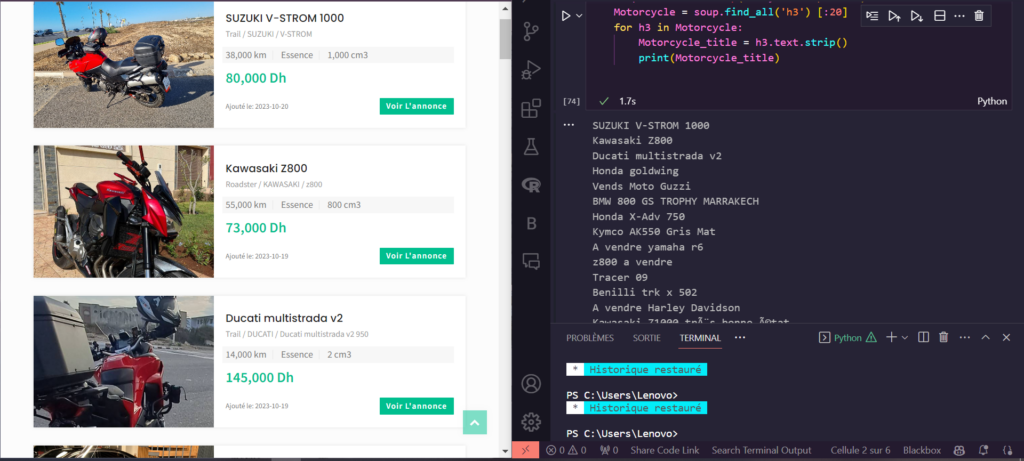Run cell by line icon
This screenshot has height=461, width=1024.
point(872,16)
